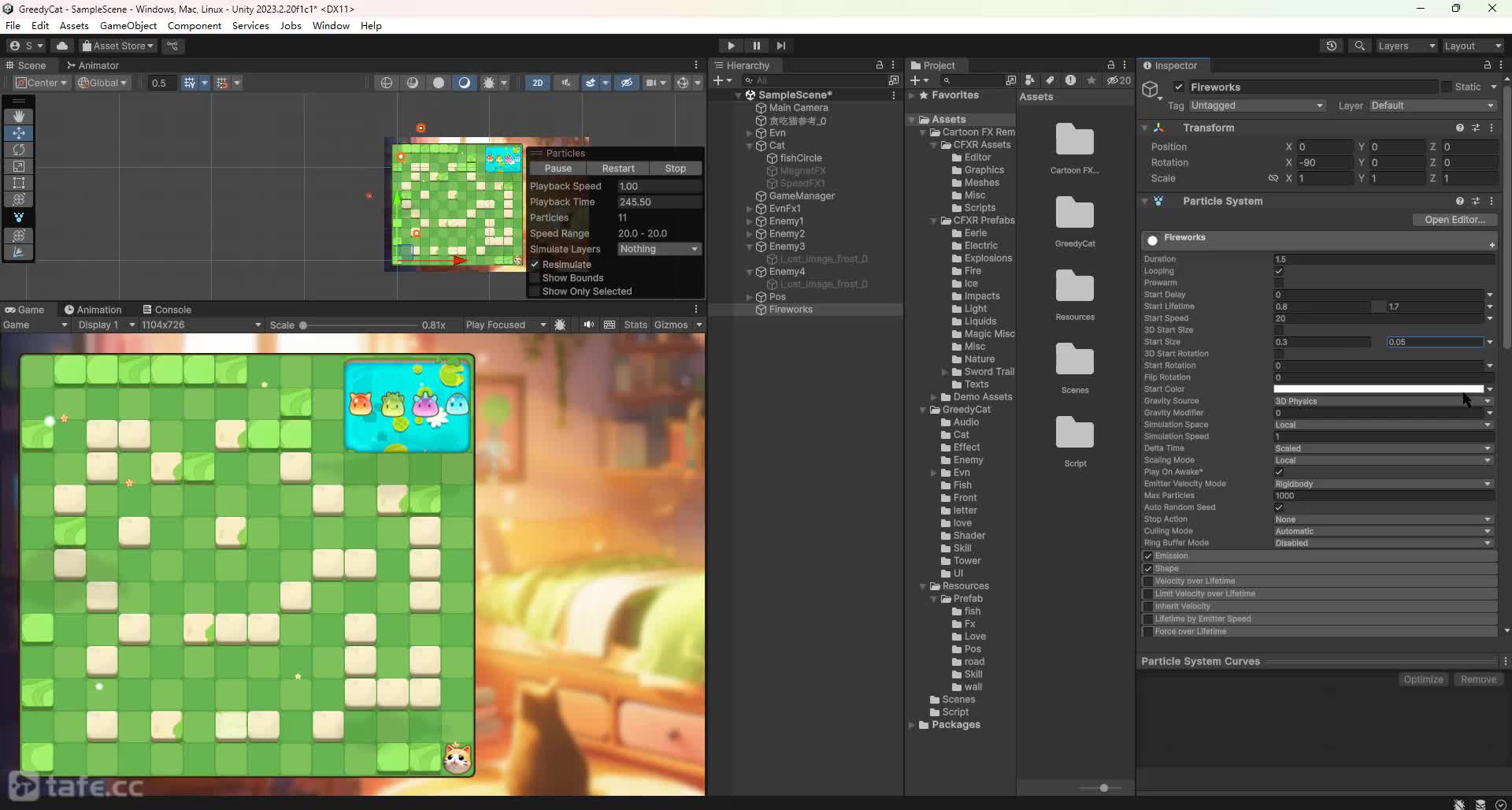
Task: Lock the Inspector panel
Action: [1487, 65]
